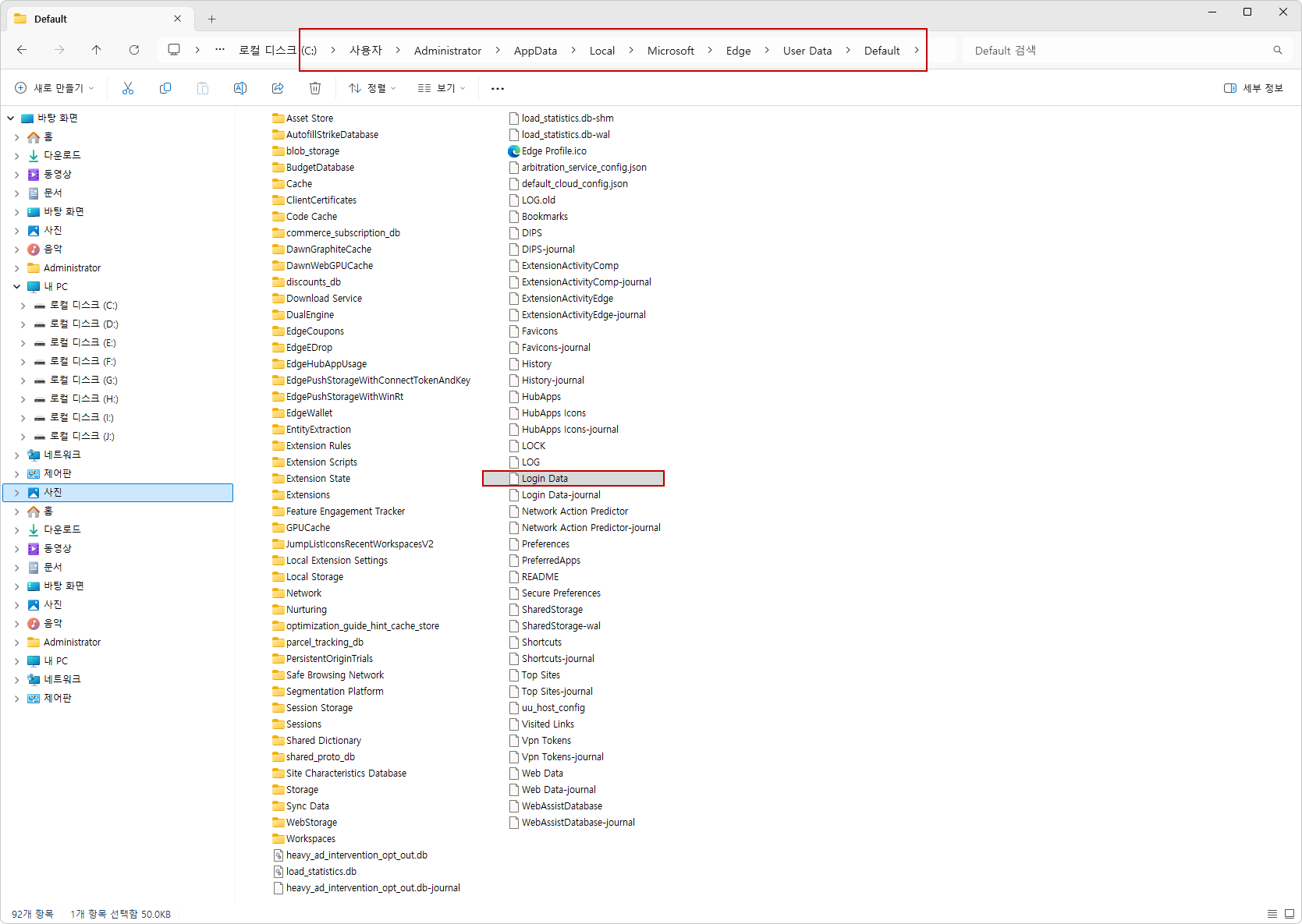The width and height of the screenshot is (1302, 924).
Task: Open the 정렬 sort dropdown
Action: [372, 88]
